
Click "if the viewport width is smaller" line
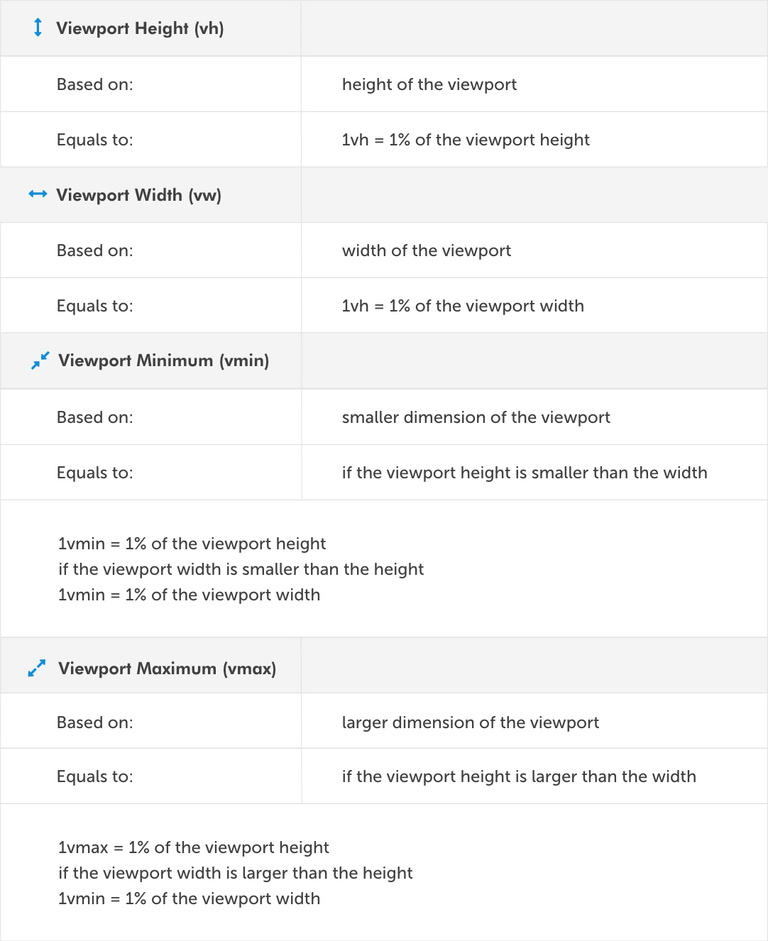point(241,569)
